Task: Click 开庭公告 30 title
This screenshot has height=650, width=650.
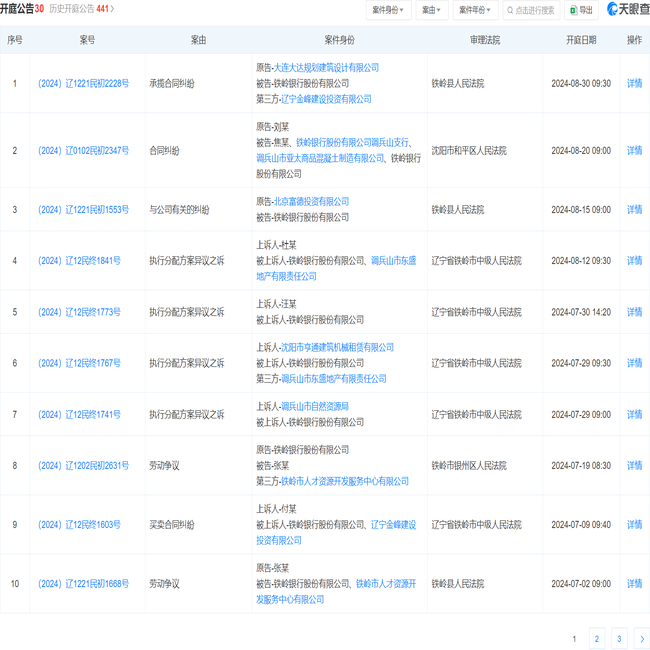Action: click(x=22, y=9)
